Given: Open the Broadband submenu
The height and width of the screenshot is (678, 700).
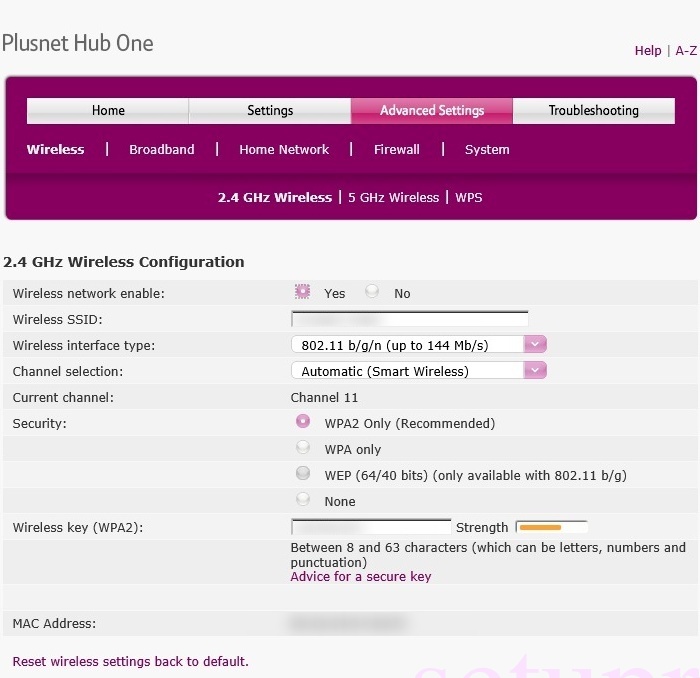Looking at the screenshot, I should pyautogui.click(x=162, y=149).
